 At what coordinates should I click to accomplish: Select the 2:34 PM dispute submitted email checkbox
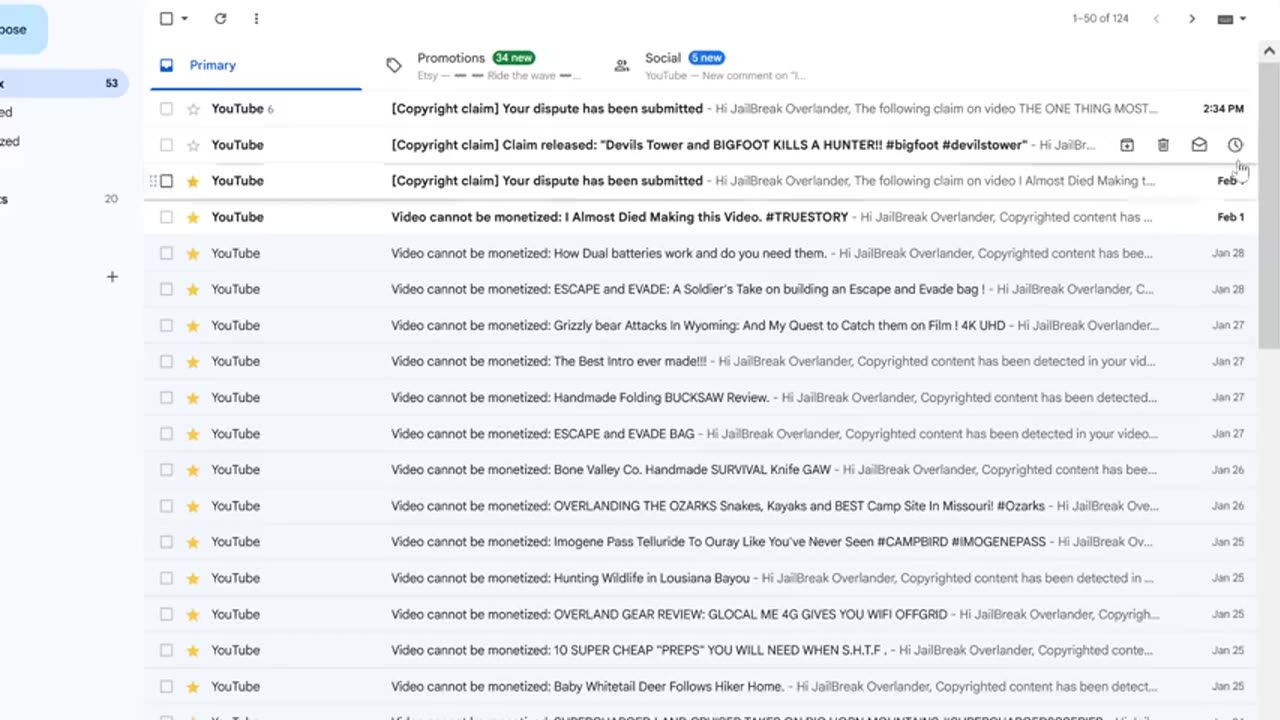(x=166, y=109)
